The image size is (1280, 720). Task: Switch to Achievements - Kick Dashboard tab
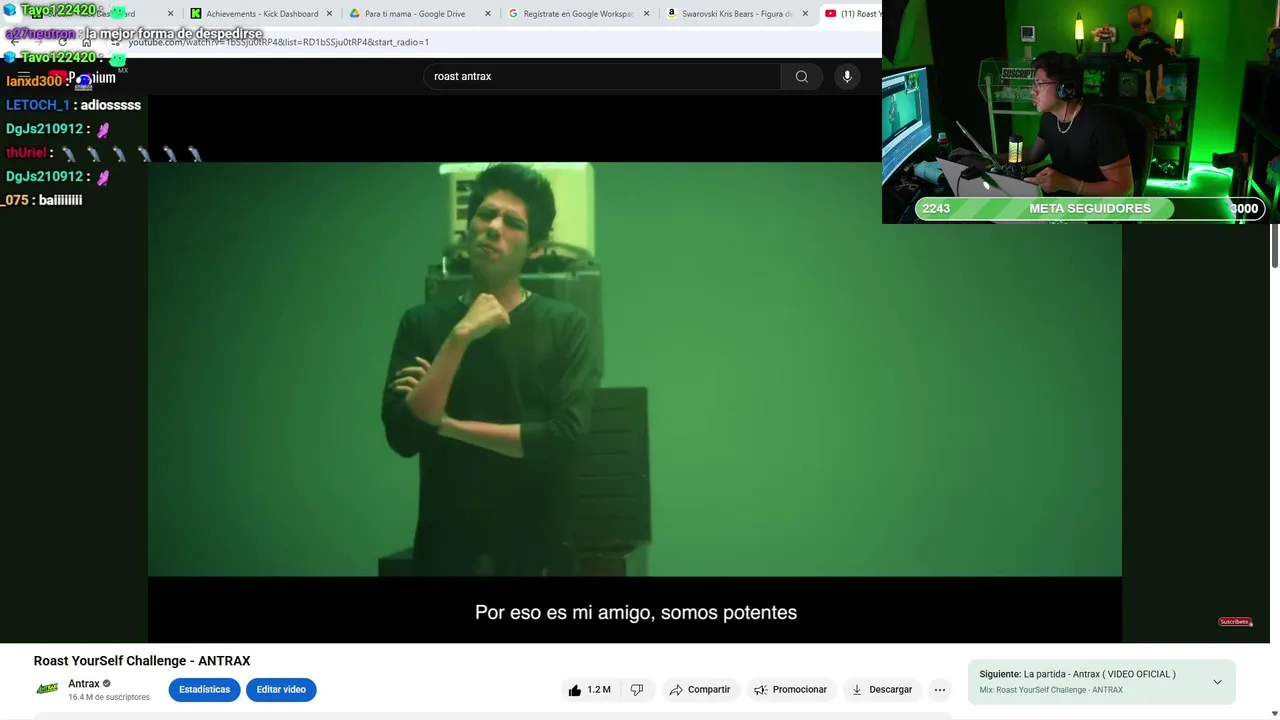(262, 14)
